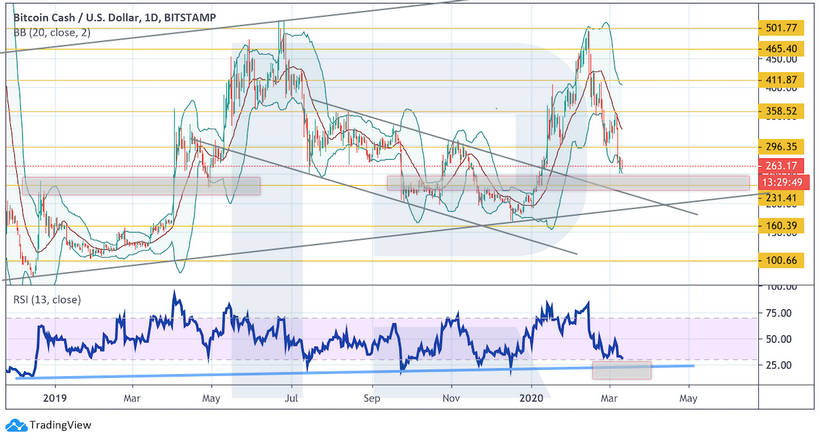Click the 465.40 price level label
820x441 pixels.
click(x=781, y=48)
